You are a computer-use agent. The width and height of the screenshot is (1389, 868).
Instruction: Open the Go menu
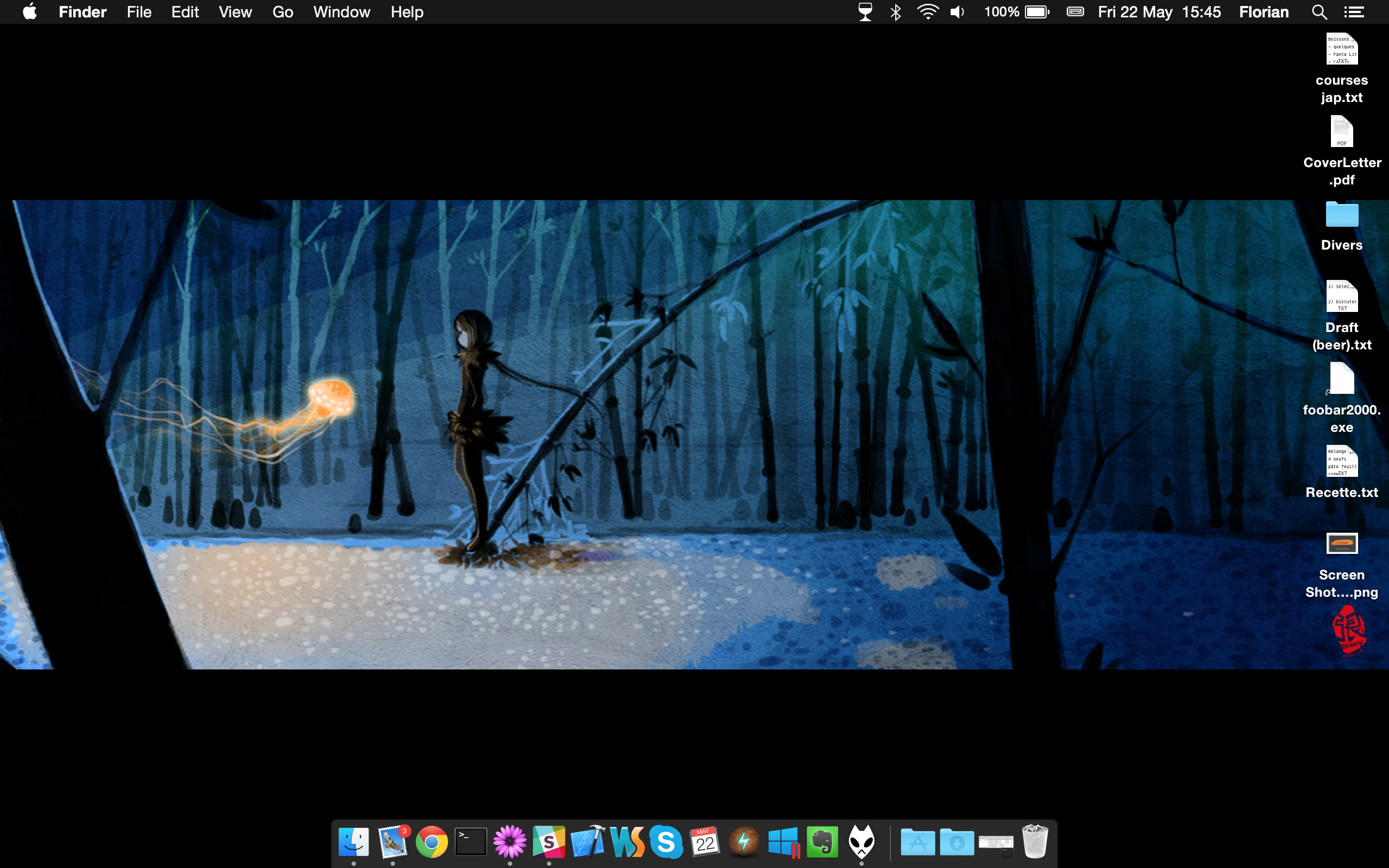click(x=282, y=12)
